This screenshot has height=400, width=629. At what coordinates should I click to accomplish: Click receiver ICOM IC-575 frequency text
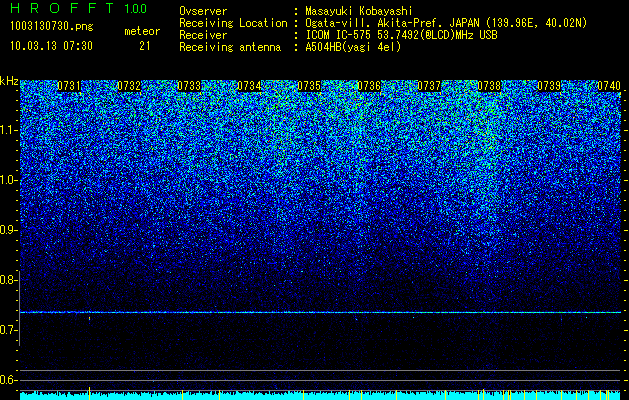pyautogui.click(x=401, y=35)
